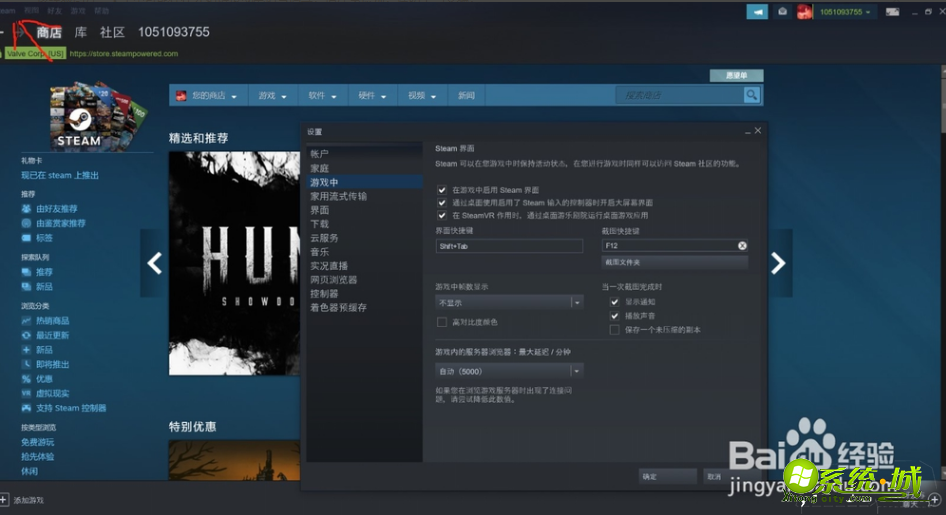Clear the F12 screenshot shortcut key
The height and width of the screenshot is (515, 946).
(x=742, y=245)
